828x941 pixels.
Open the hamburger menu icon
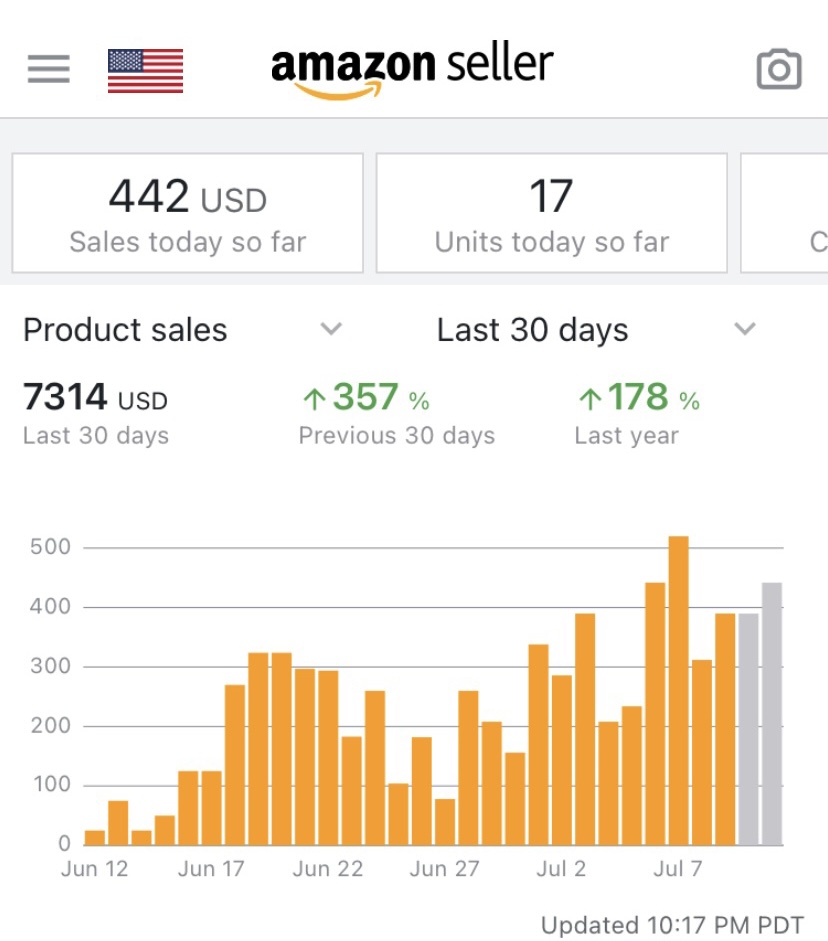49,69
